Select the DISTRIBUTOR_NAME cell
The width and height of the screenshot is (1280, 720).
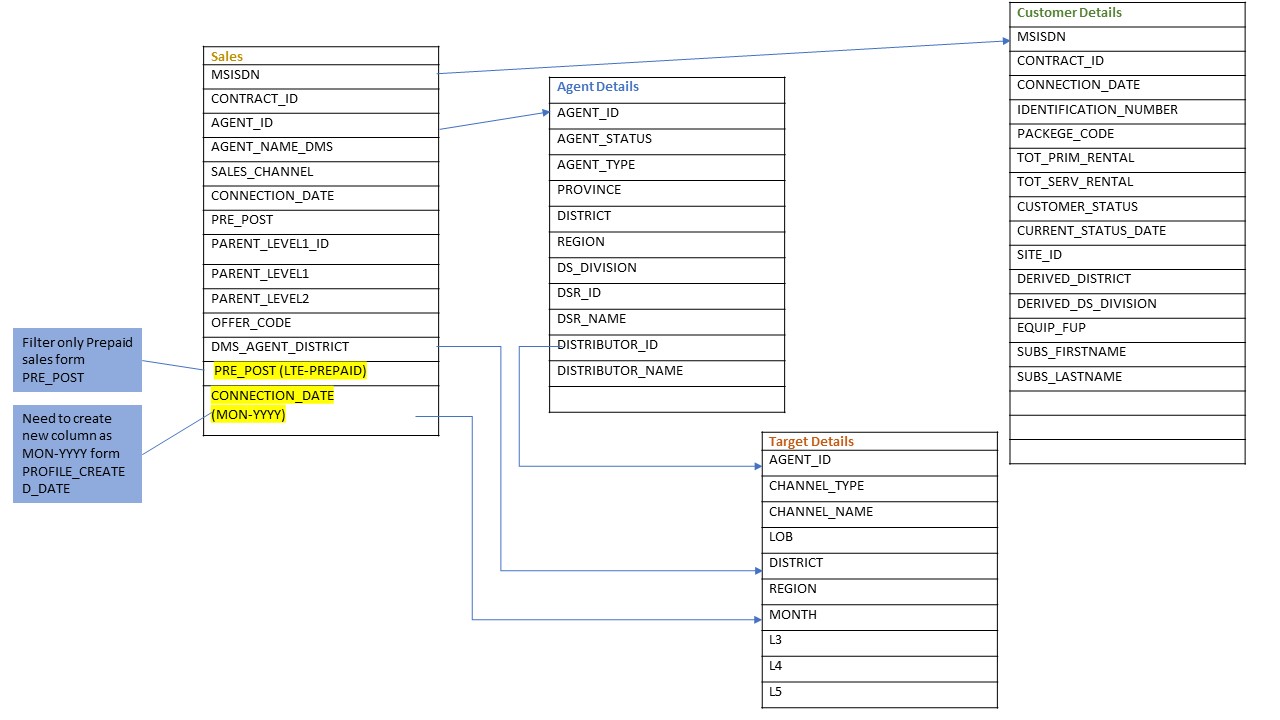[x=619, y=370]
